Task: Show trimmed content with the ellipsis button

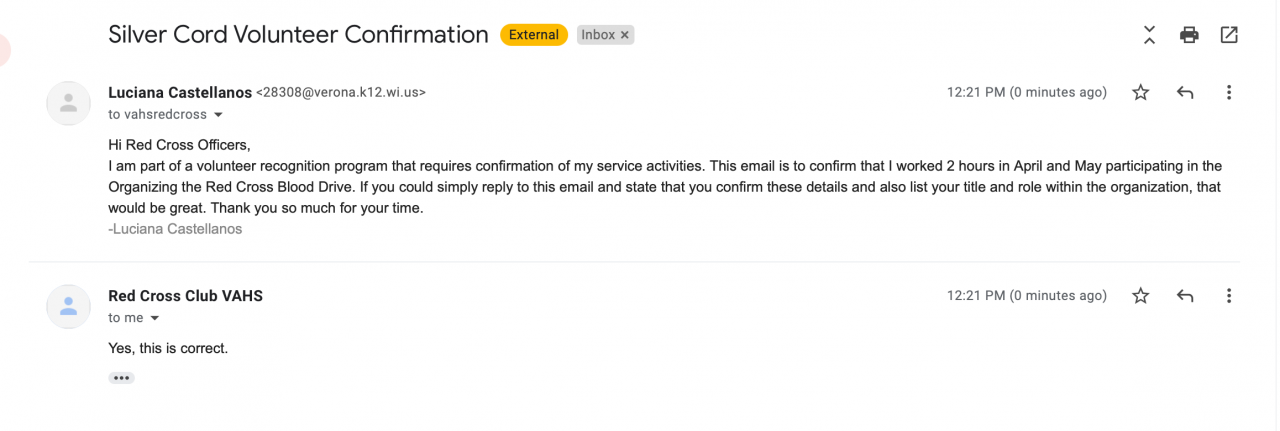Action: (x=121, y=378)
